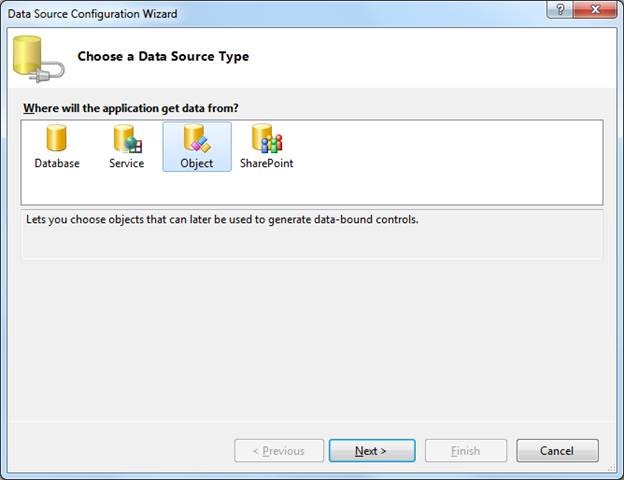Select the Database cylinder icon

click(57, 139)
